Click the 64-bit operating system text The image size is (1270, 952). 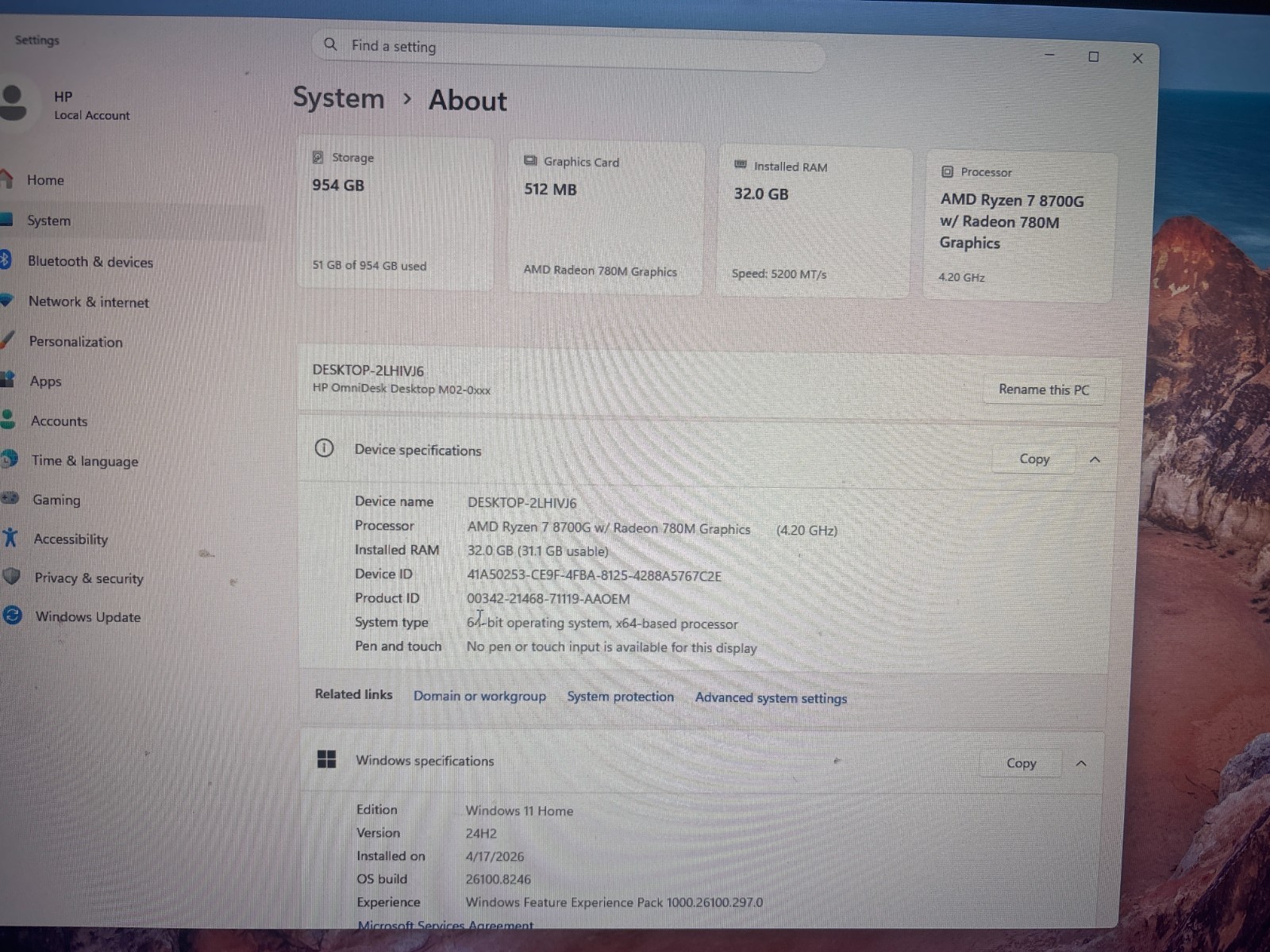click(x=602, y=623)
